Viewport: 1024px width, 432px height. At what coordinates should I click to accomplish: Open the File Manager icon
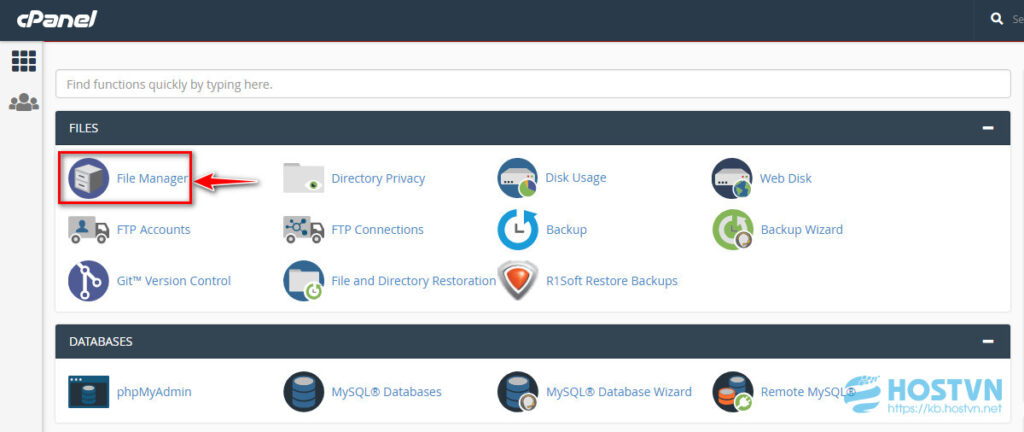88,179
